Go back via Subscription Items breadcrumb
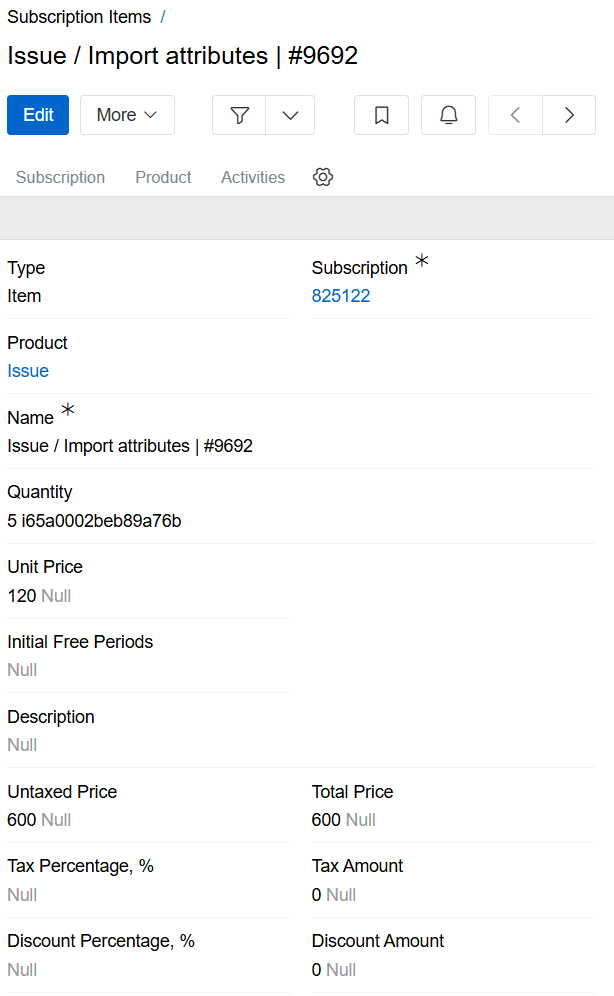The width and height of the screenshot is (614, 996). 79,16
